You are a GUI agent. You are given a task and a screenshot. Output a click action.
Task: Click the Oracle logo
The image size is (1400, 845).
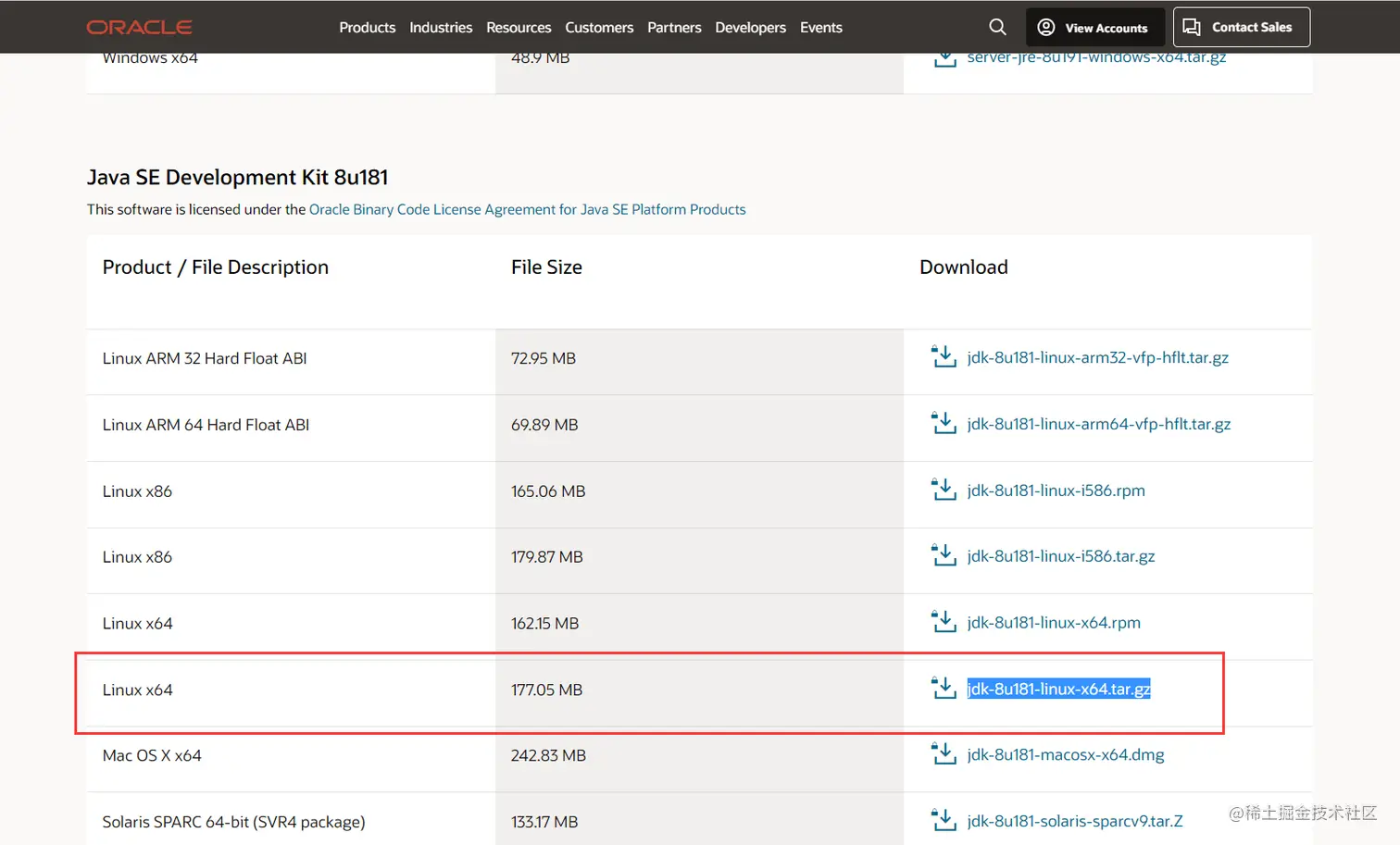pyautogui.click(x=140, y=28)
